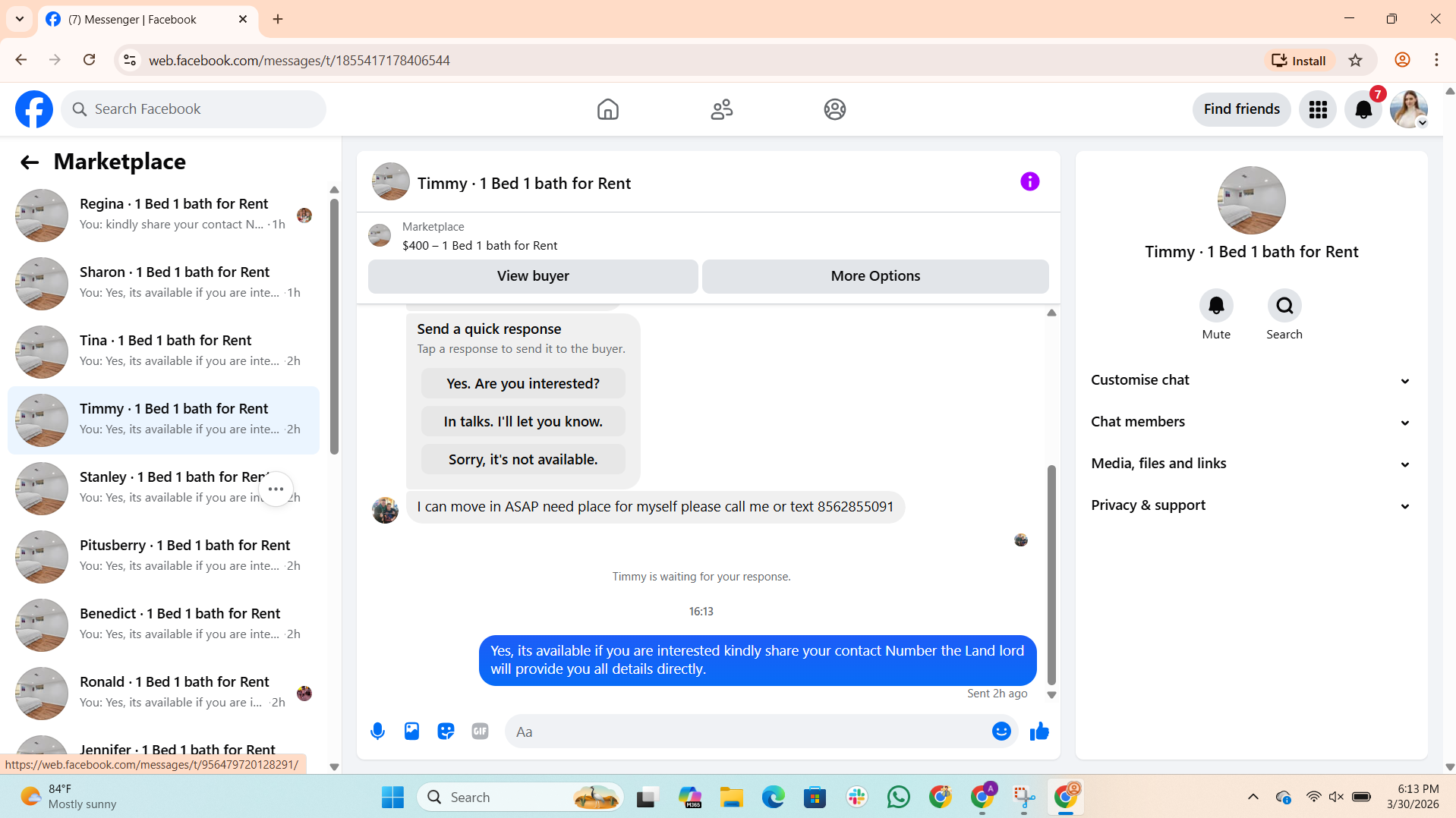Click the chat list scrollbar thumb

click(x=334, y=326)
